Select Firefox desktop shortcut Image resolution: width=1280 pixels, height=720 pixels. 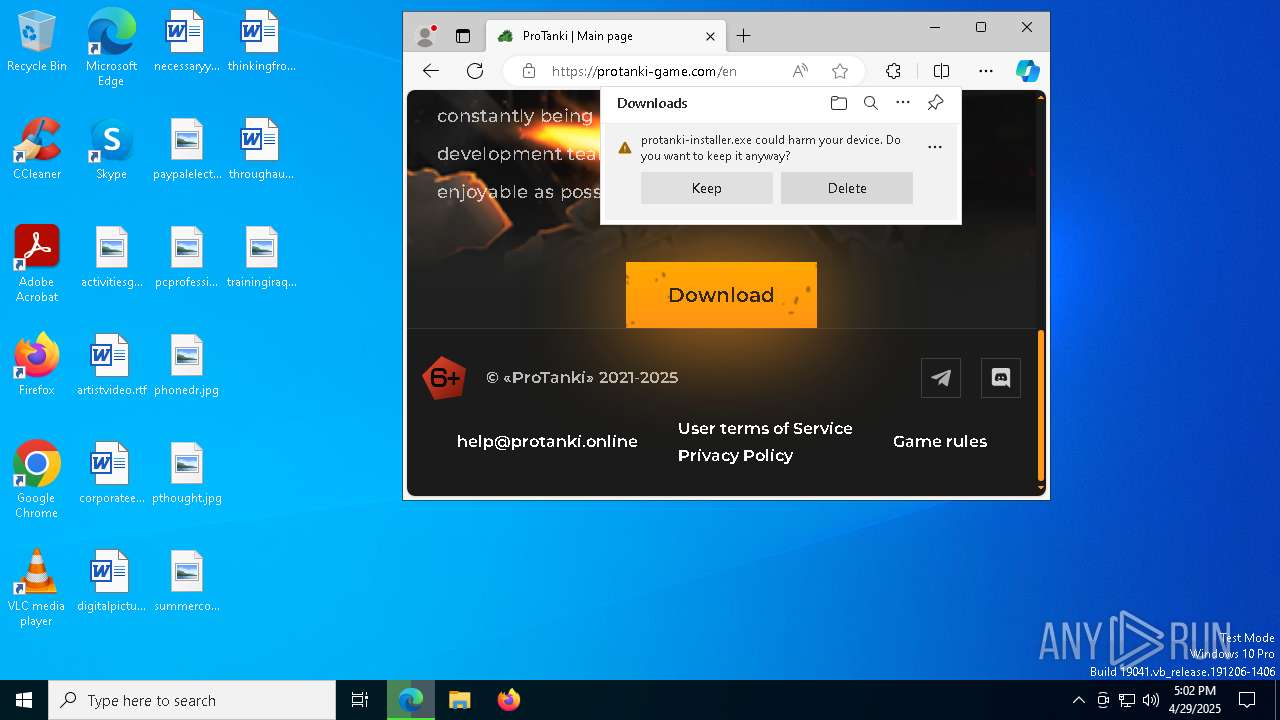click(37, 365)
